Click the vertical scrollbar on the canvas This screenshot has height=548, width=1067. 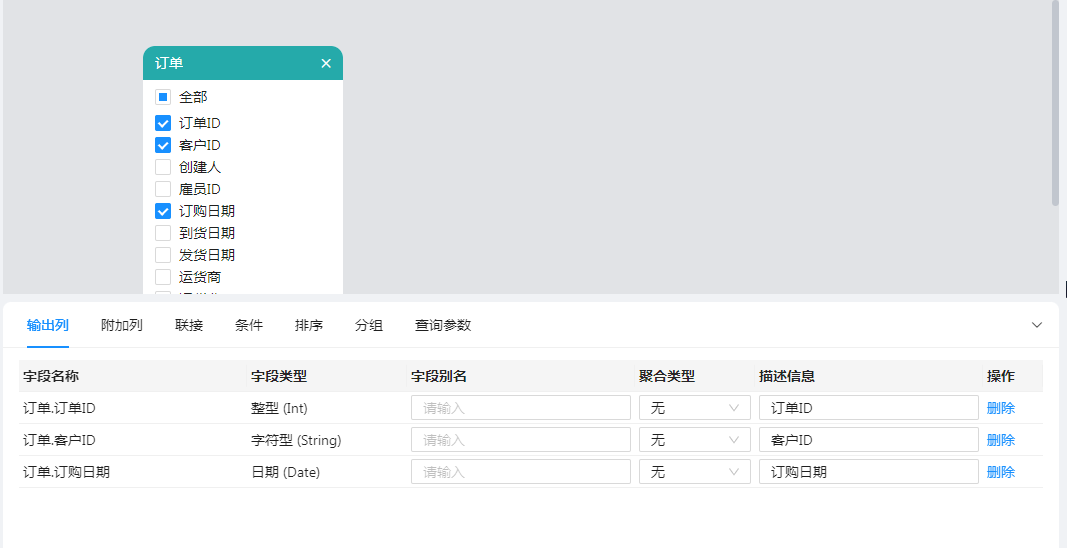coord(1055,100)
